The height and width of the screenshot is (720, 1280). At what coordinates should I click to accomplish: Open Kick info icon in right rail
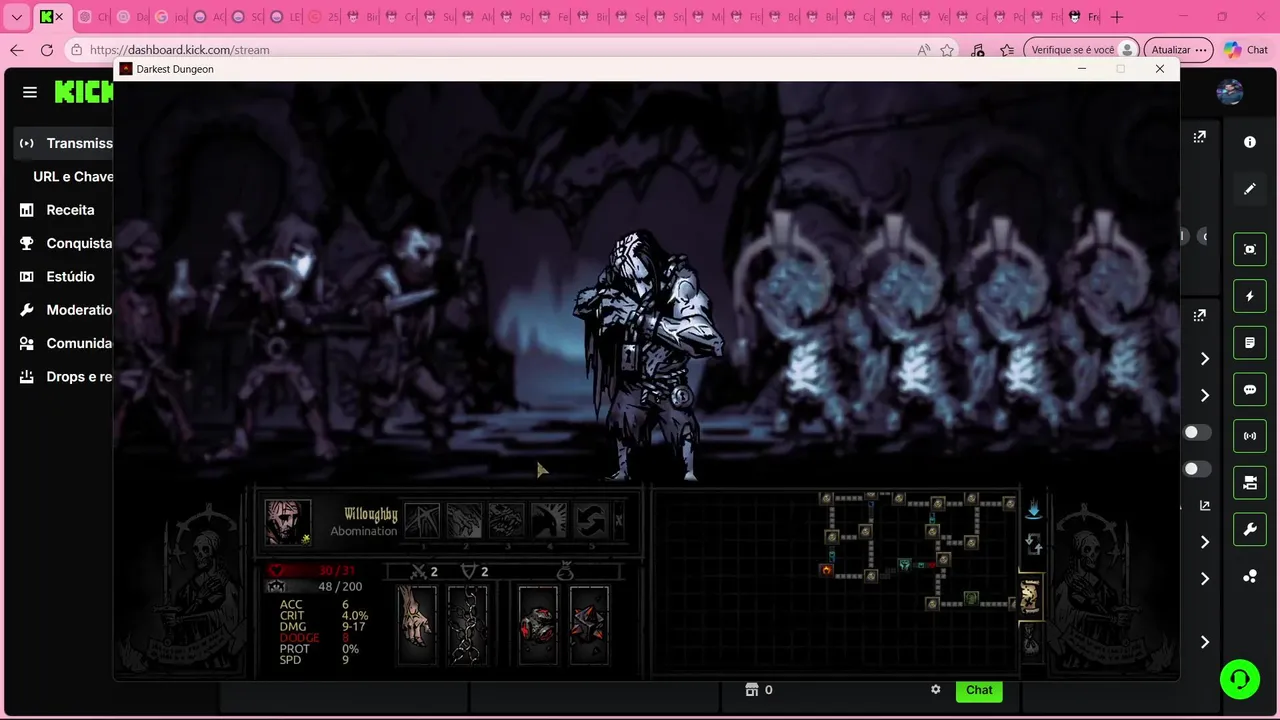click(1250, 142)
